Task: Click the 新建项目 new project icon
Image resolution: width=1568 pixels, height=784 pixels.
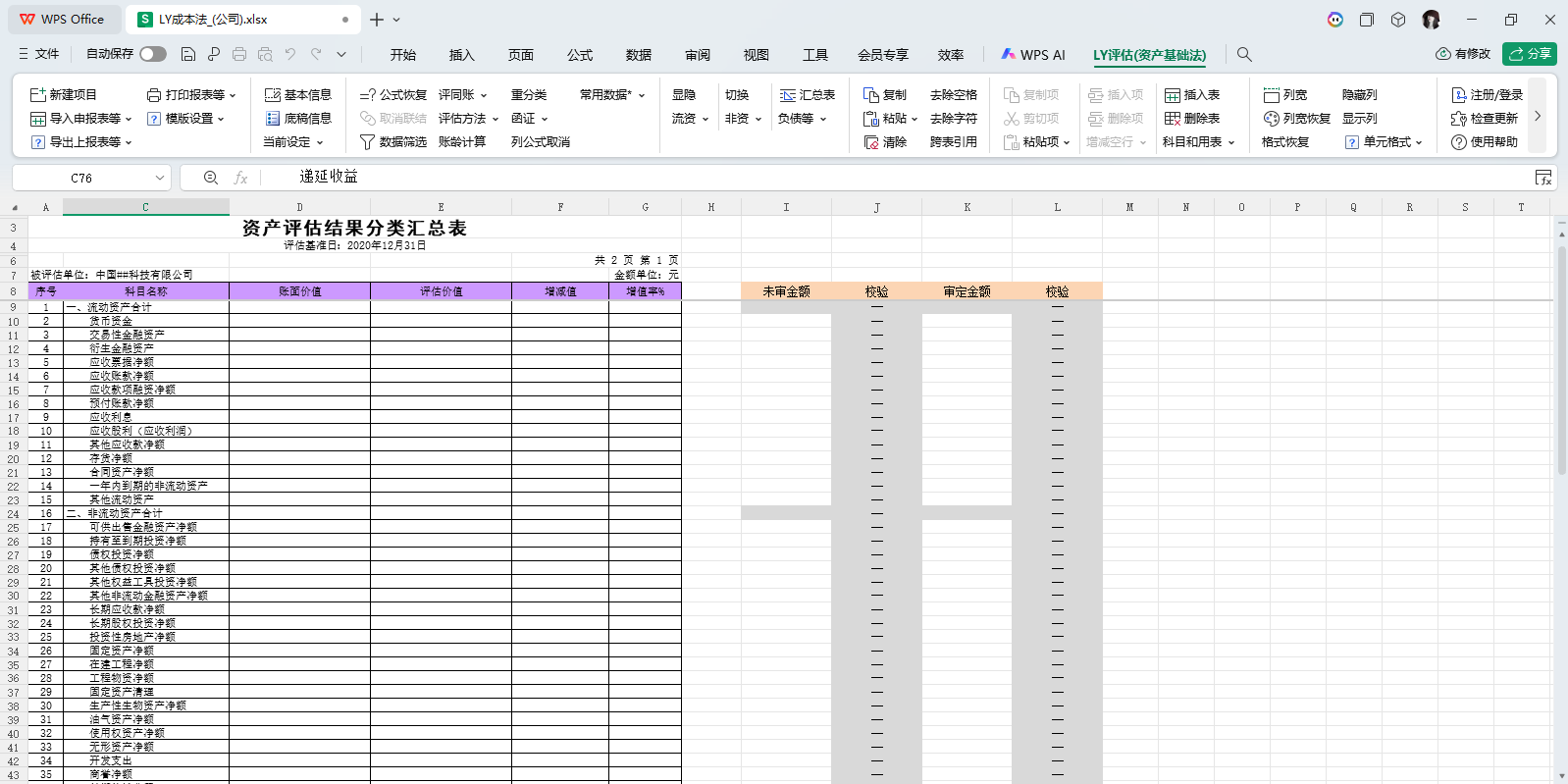Action: (38, 95)
